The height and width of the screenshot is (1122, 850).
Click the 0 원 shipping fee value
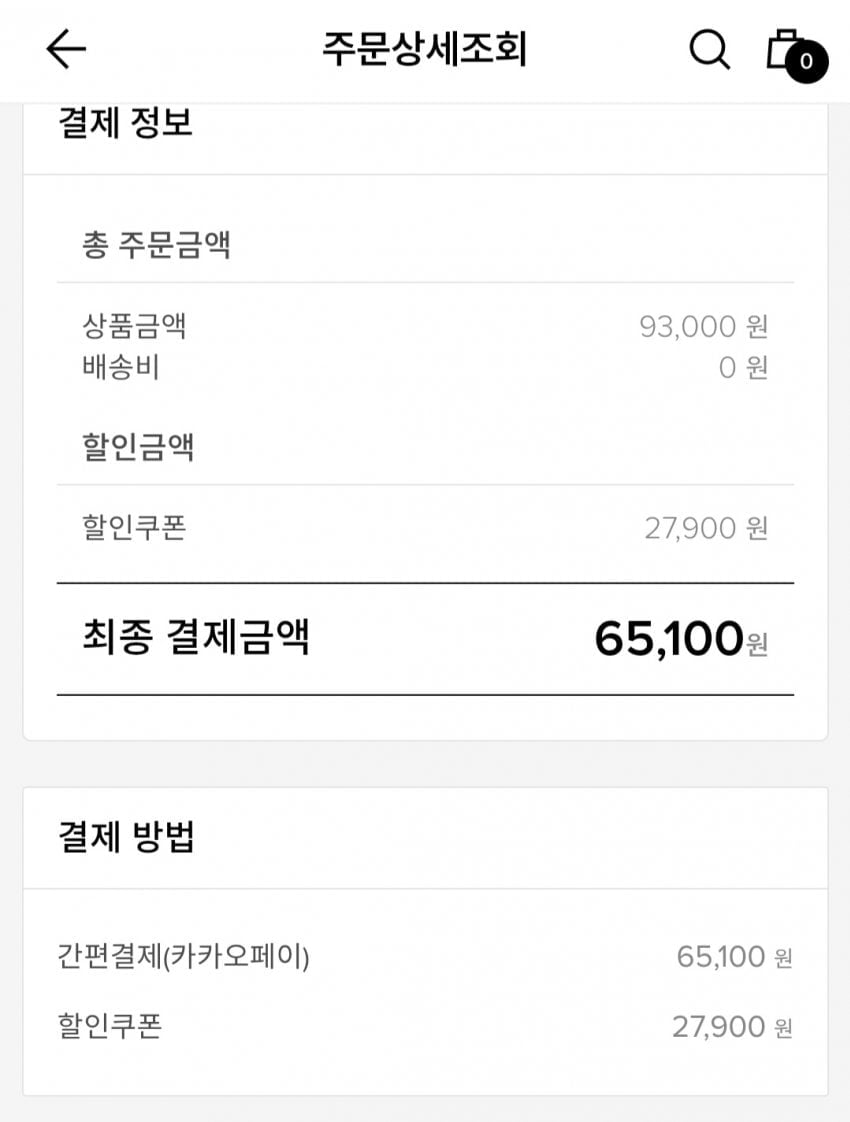743,367
